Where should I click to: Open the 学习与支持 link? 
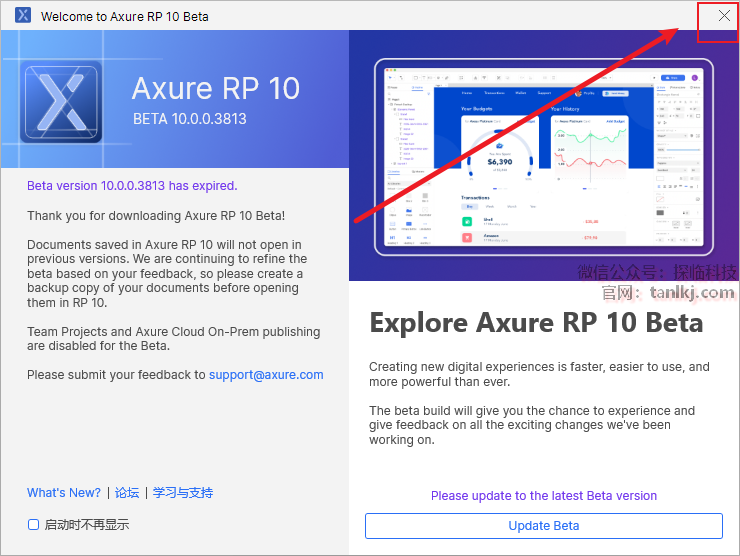pos(183,492)
